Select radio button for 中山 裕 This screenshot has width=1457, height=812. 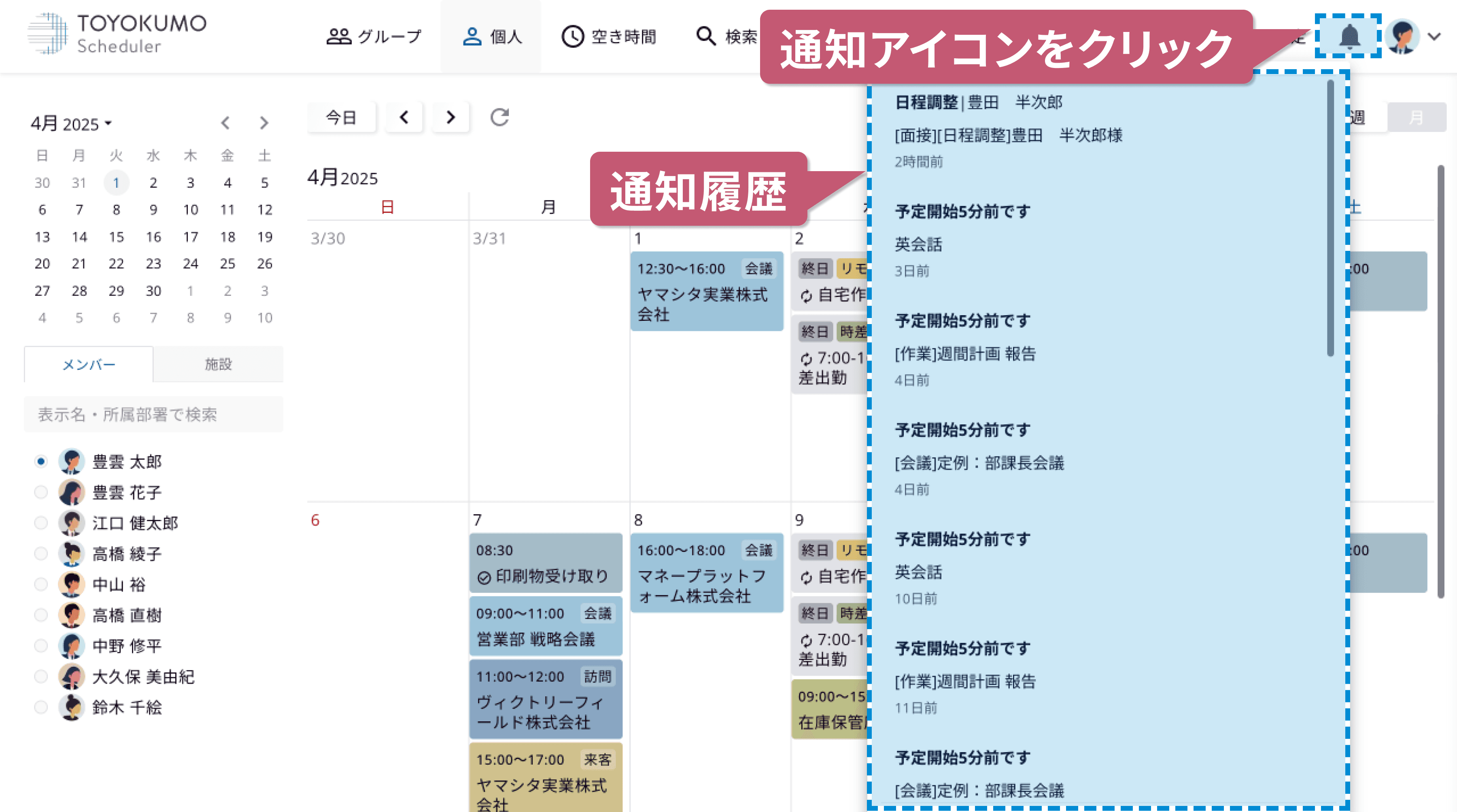click(x=41, y=584)
